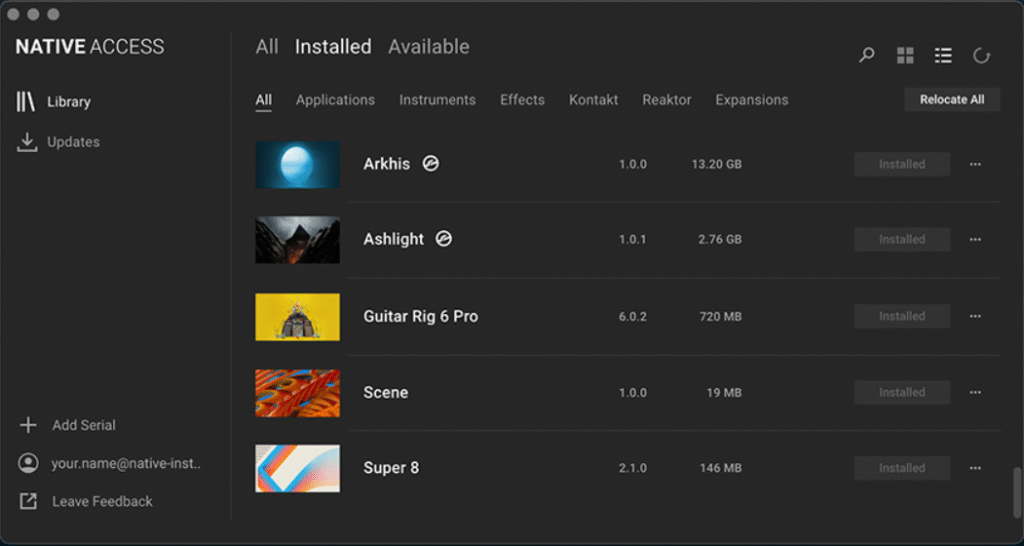1024x546 pixels.
Task: Click the Leave Feedback icon
Action: (x=28, y=501)
